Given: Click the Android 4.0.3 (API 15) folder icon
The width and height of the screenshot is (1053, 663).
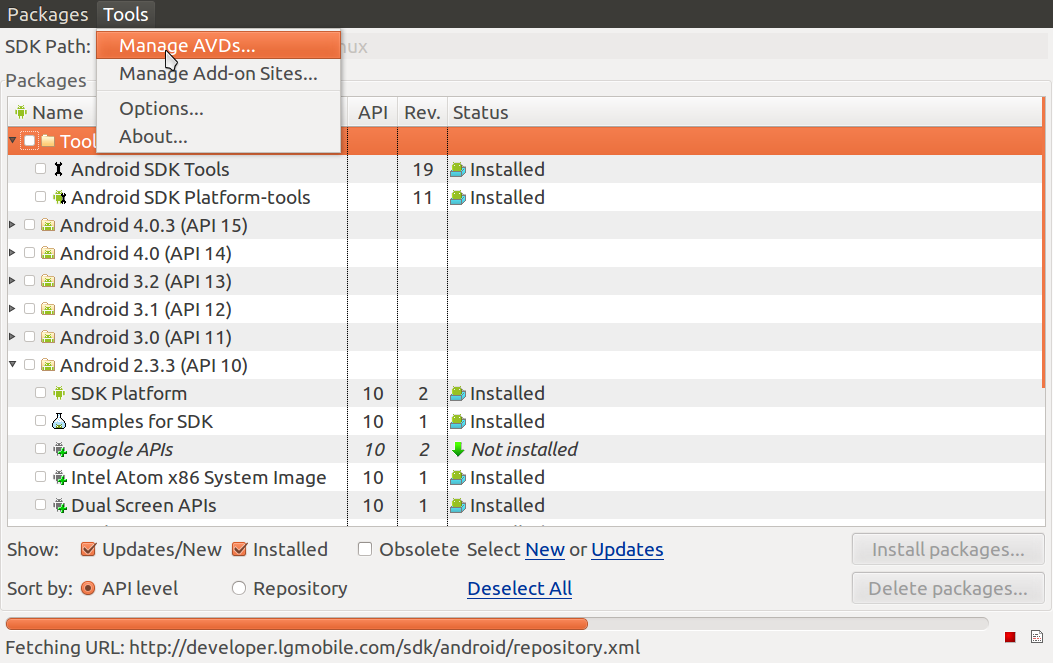Looking at the screenshot, I should coord(48,225).
